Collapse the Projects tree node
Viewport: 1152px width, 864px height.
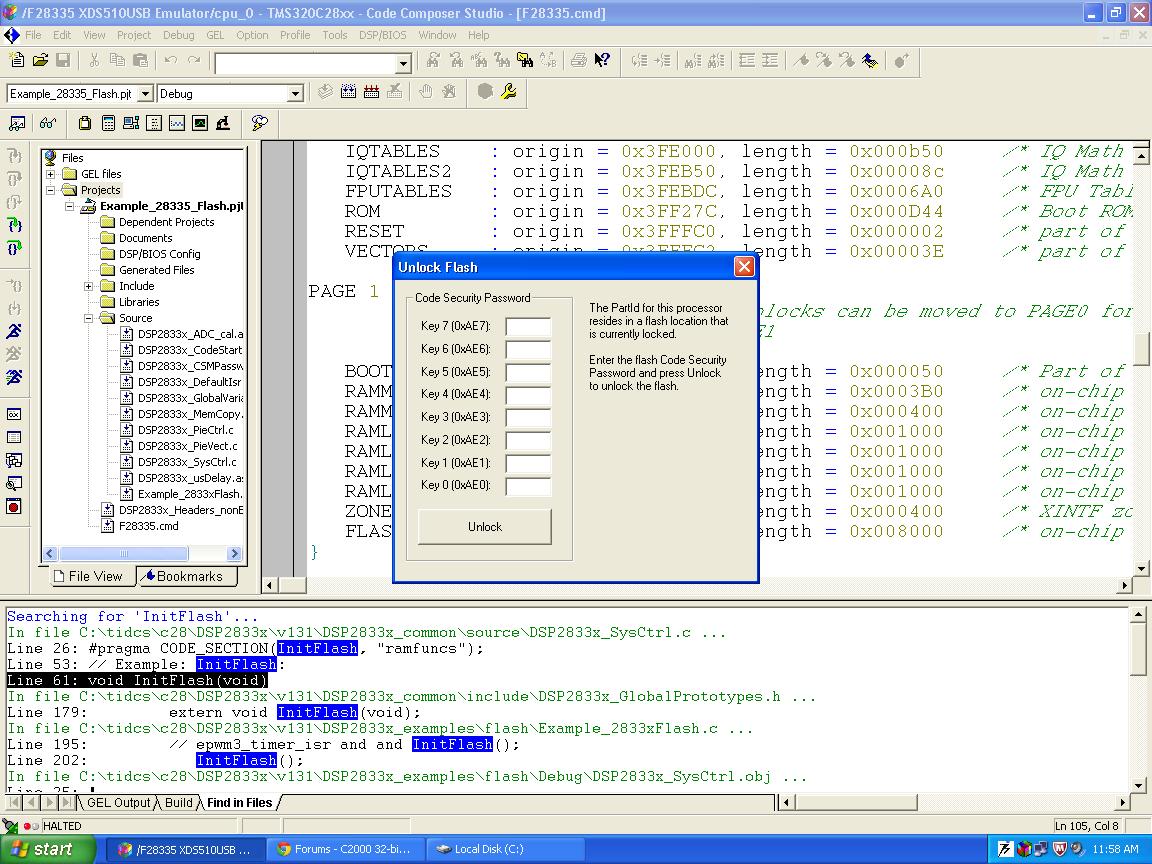click(51, 190)
